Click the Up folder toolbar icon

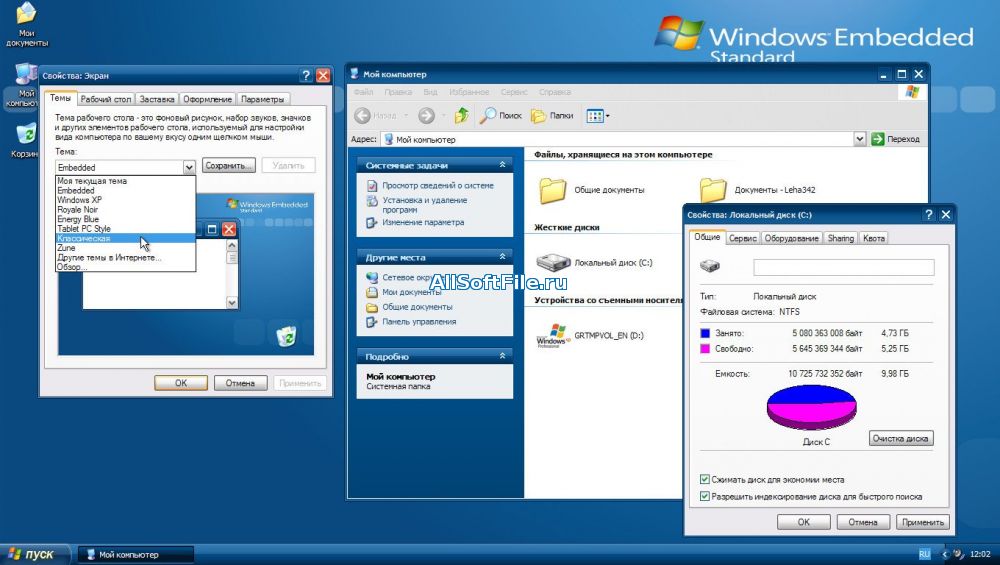pyautogui.click(x=461, y=115)
